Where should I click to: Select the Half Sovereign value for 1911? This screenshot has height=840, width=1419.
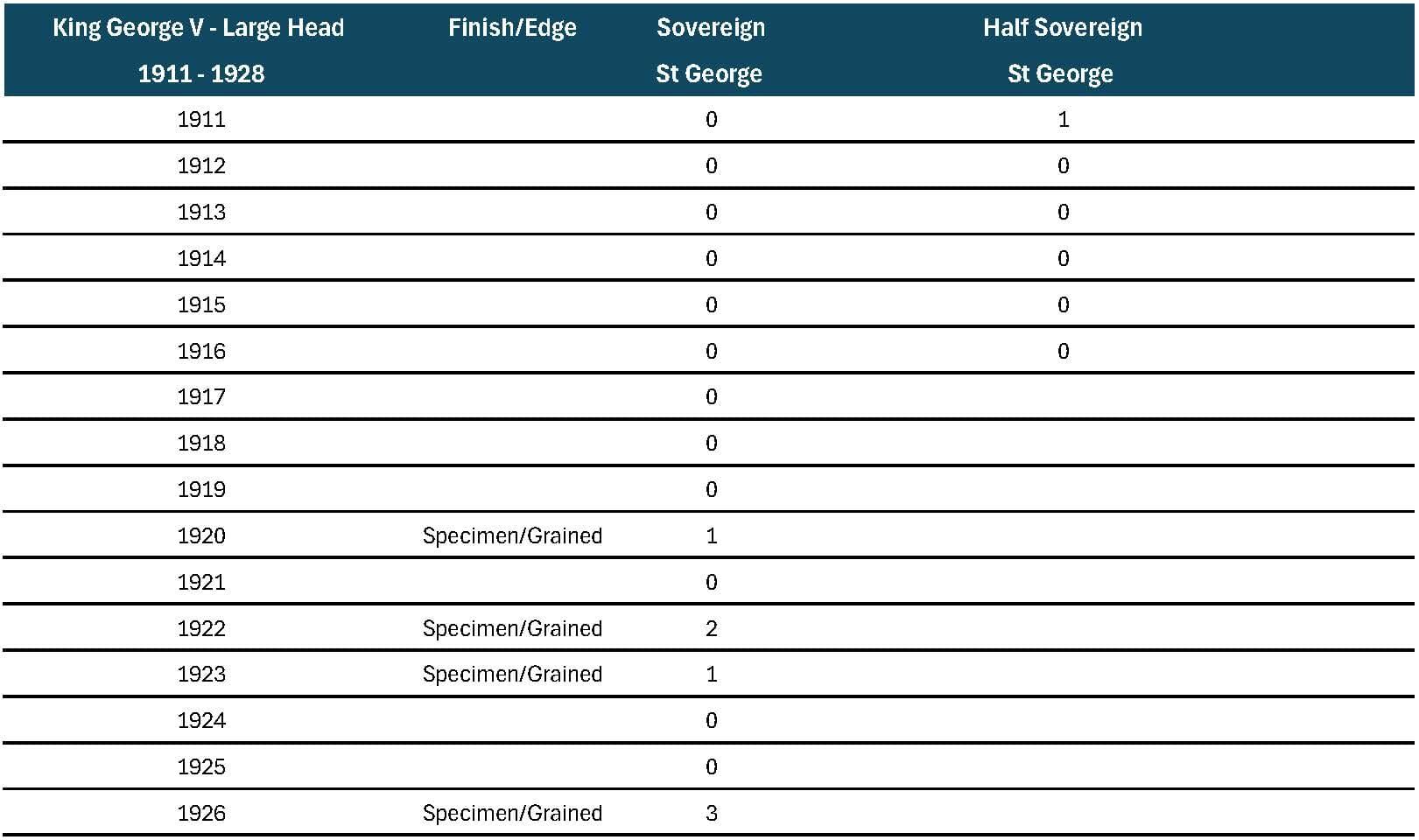(x=1063, y=120)
